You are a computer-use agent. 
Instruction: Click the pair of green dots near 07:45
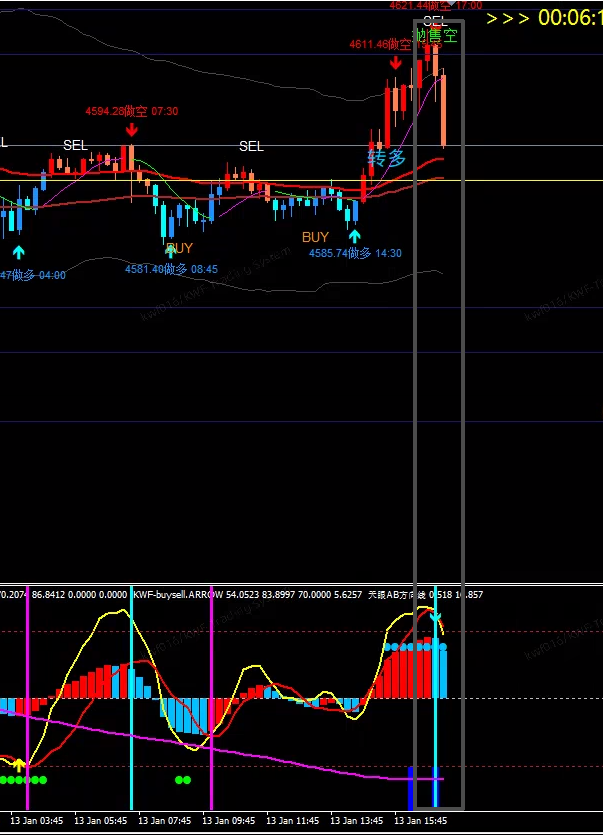tap(183, 780)
